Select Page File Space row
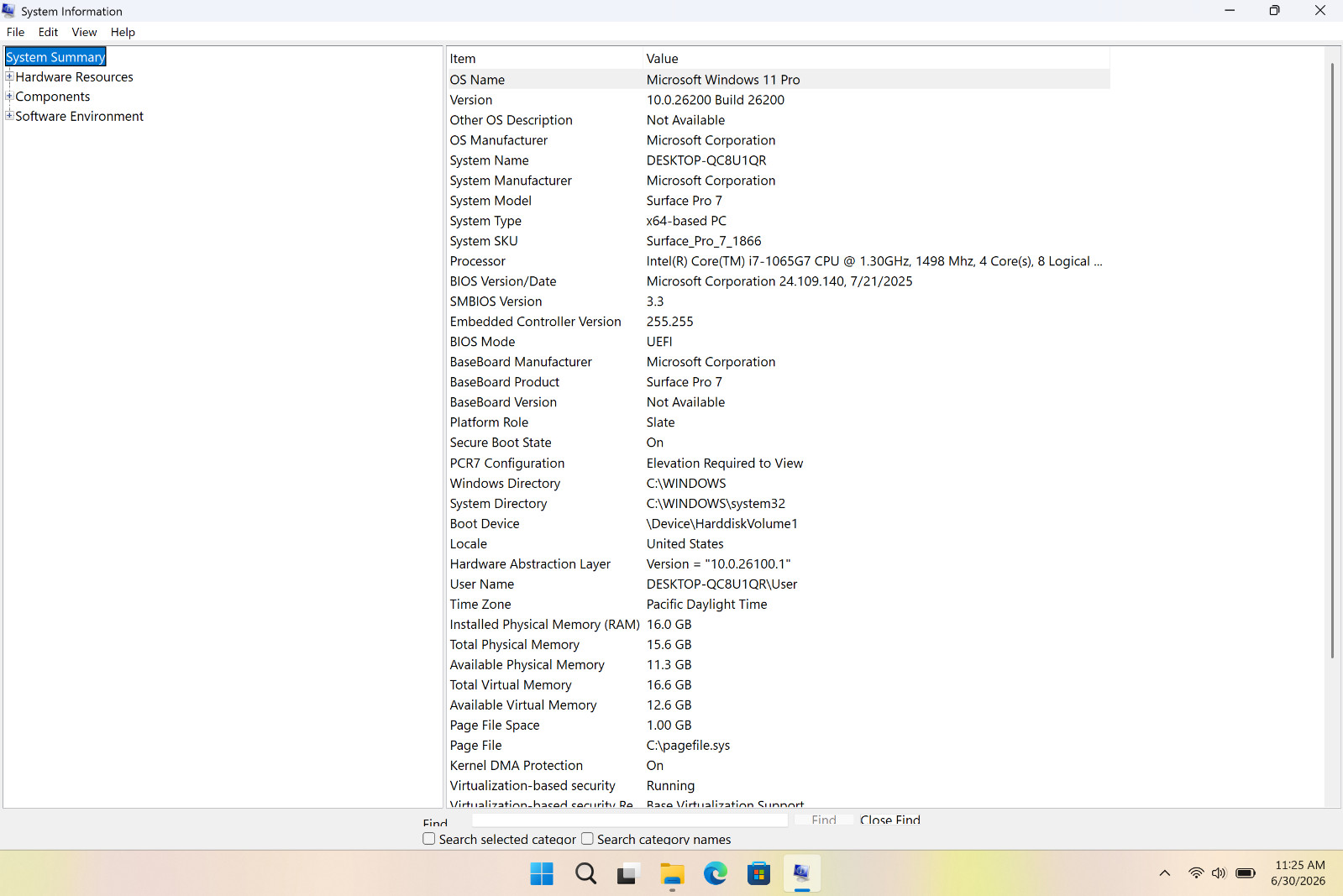1343x896 pixels. (779, 725)
